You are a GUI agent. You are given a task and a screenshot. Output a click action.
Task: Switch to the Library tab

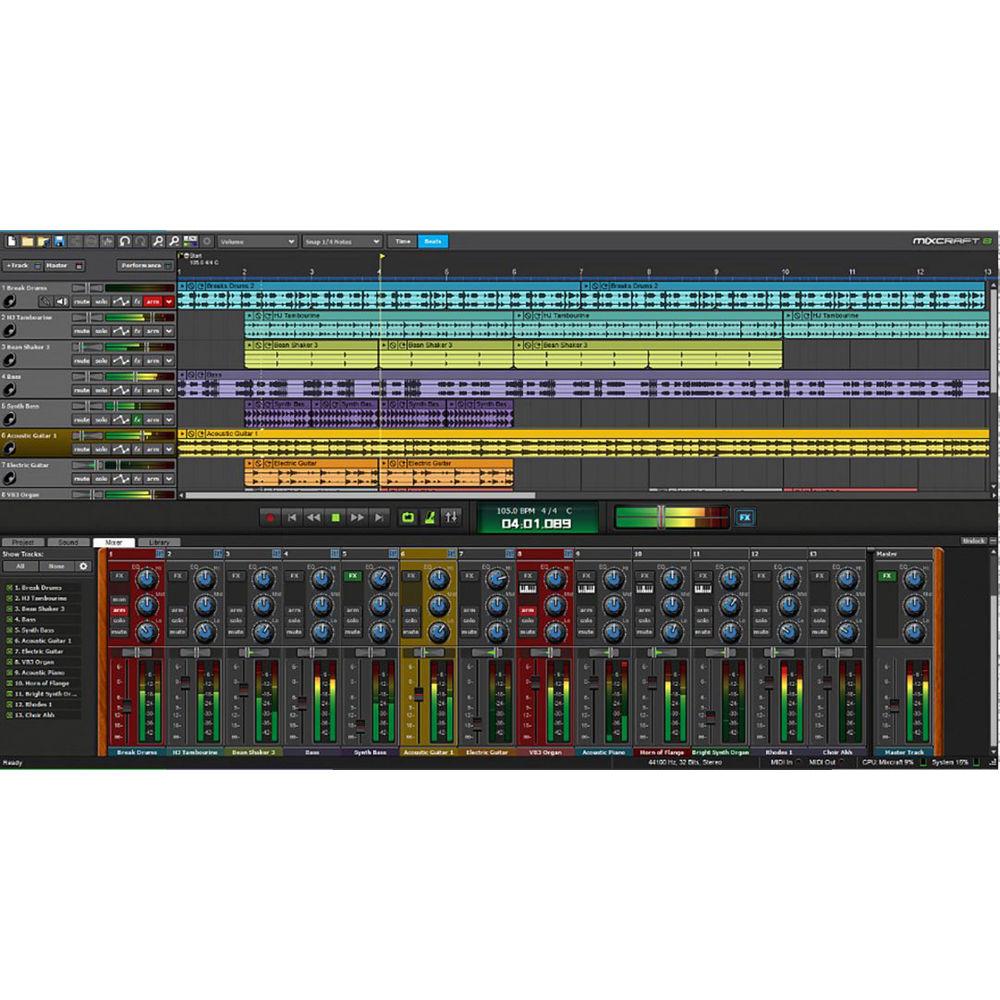[x=157, y=541]
